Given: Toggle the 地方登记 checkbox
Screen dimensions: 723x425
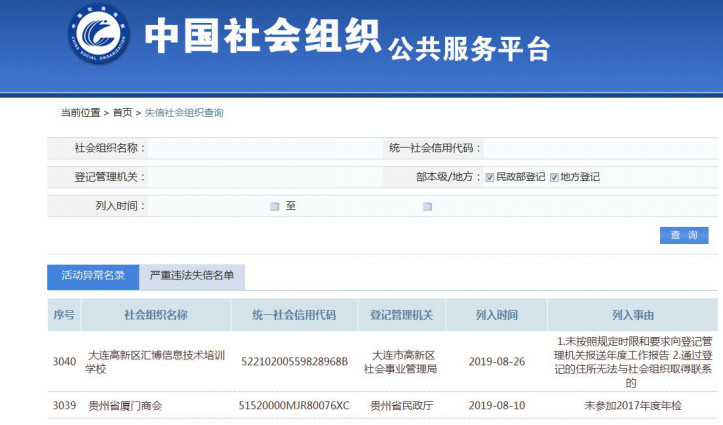Looking at the screenshot, I should (554, 177).
